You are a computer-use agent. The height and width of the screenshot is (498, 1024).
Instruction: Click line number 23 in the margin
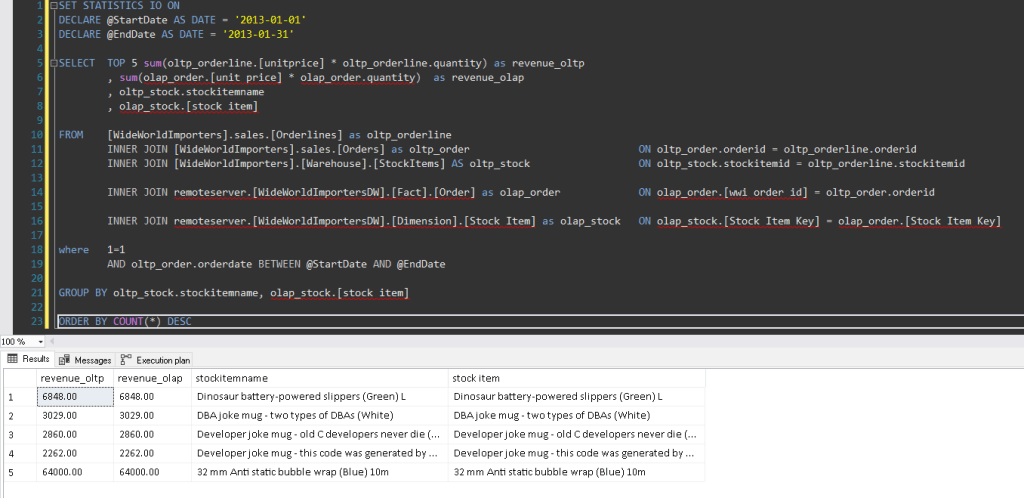pos(37,321)
